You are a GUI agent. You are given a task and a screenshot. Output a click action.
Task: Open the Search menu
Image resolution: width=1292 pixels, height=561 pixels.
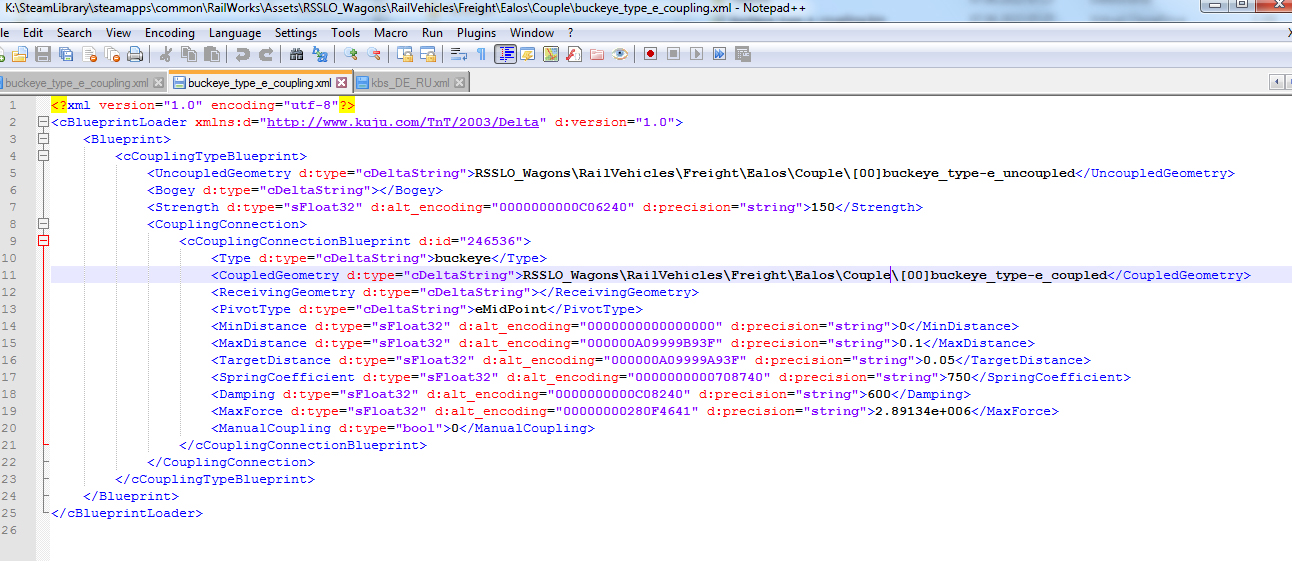(74, 33)
